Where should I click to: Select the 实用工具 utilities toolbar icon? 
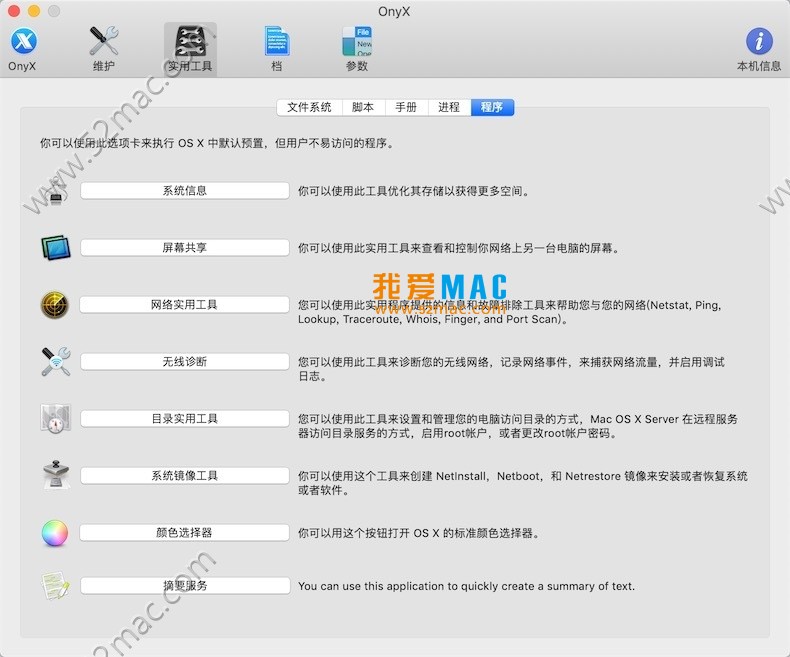[x=190, y=48]
